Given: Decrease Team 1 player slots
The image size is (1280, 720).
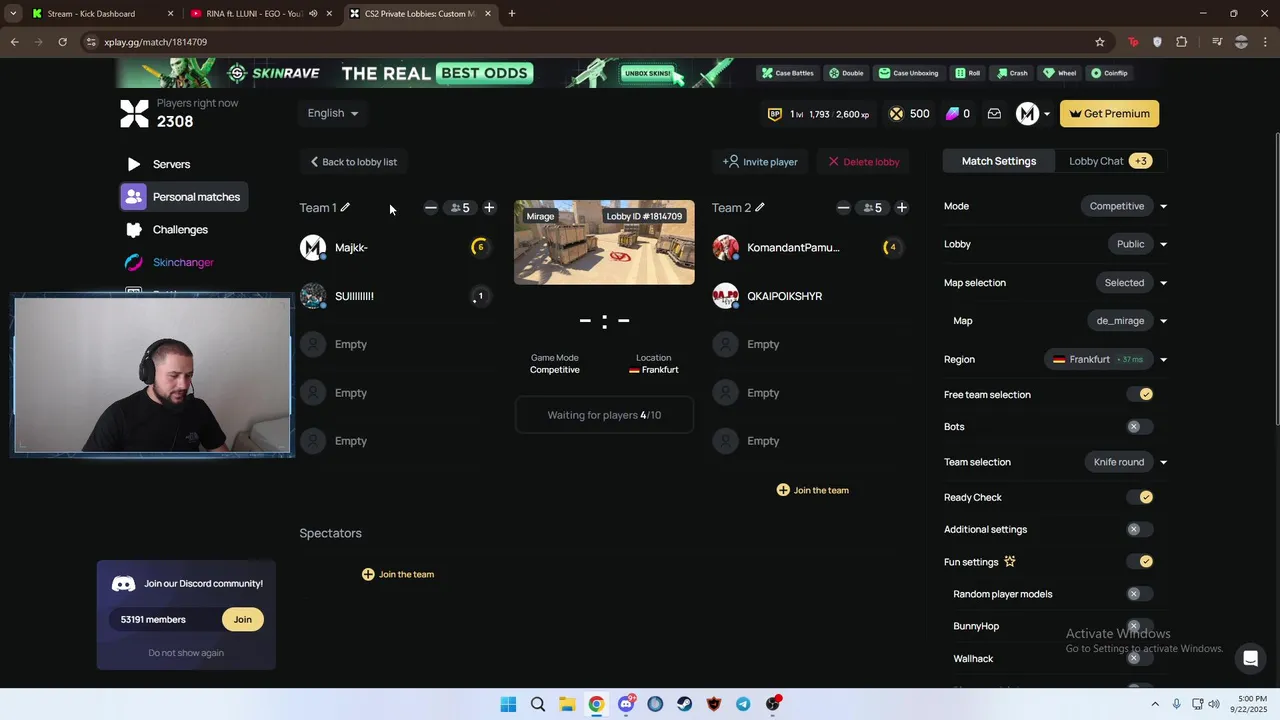Looking at the screenshot, I should click(431, 208).
